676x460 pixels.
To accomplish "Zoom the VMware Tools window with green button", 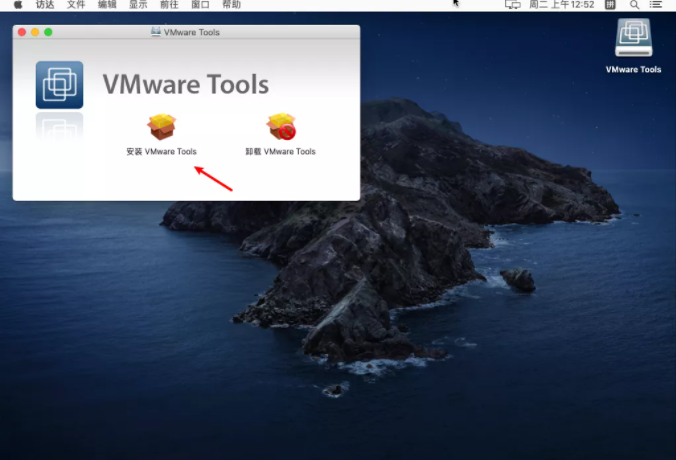I will [x=48, y=32].
